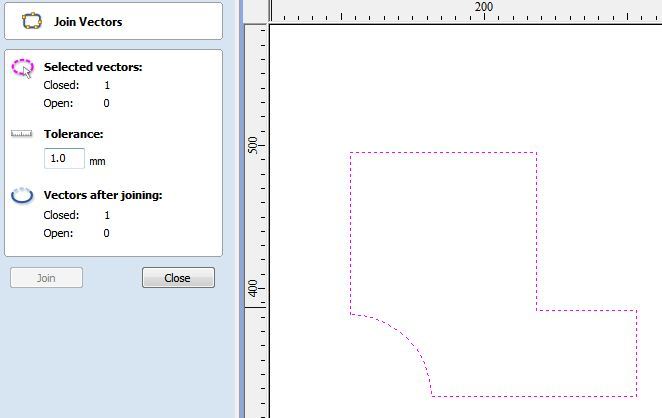Click the 400 mark on vertical ruler

(x=252, y=288)
